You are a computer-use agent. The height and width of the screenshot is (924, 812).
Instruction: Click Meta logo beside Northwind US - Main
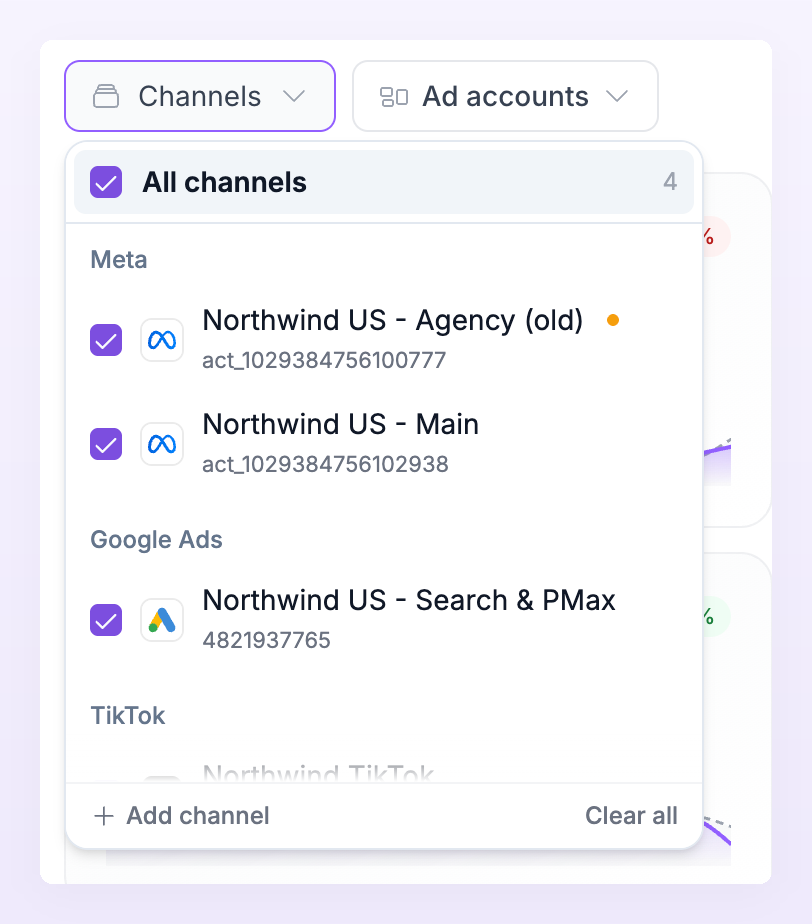(x=162, y=444)
